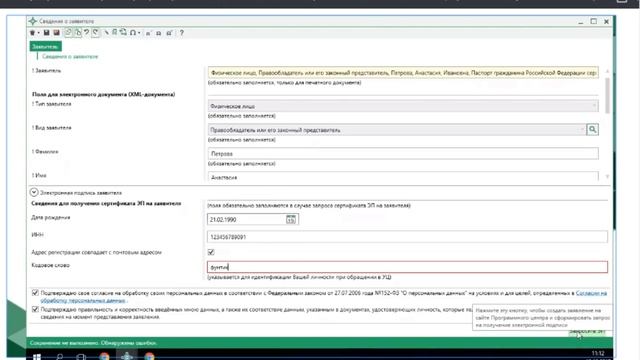Click the dropdown arrow beside the trash bucket
640x360 pixels.
coord(38,33)
